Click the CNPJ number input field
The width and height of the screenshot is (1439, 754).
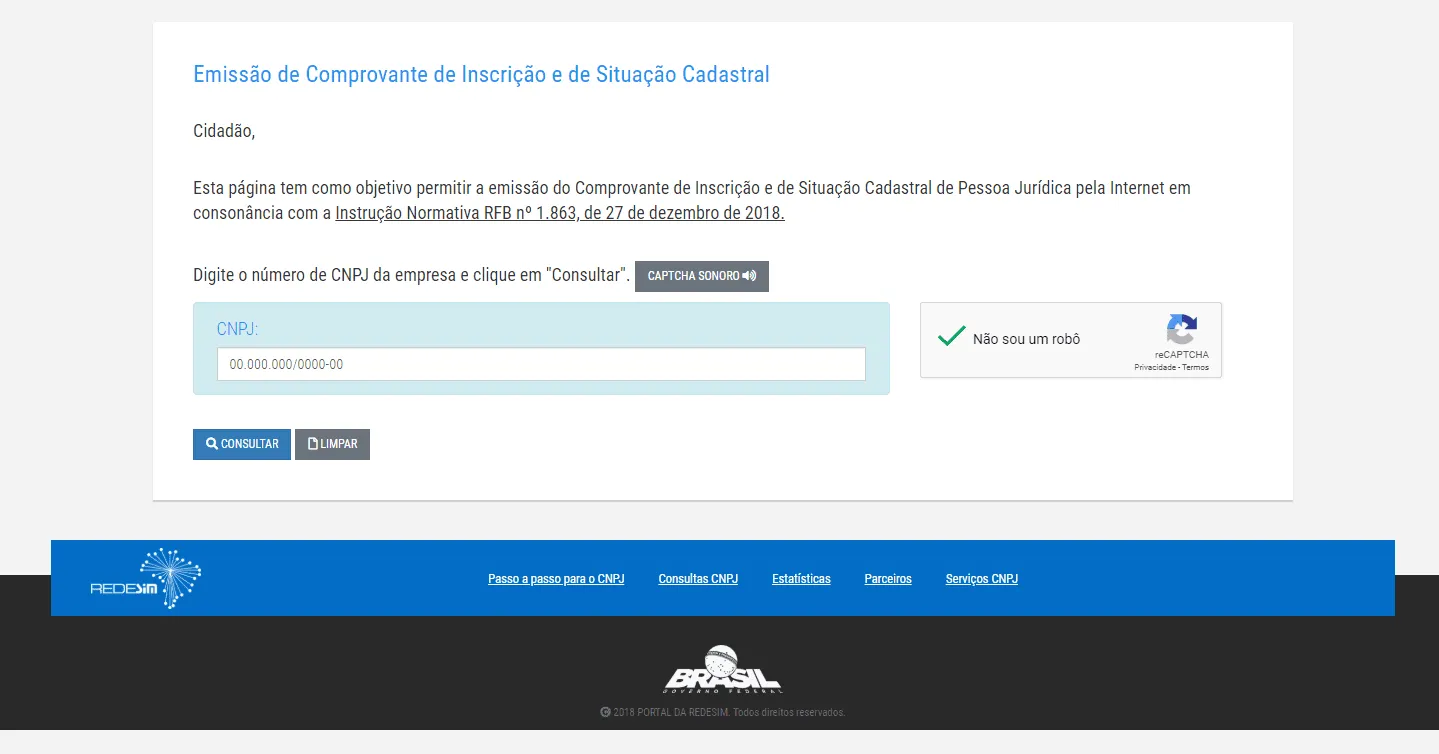pyautogui.click(x=541, y=364)
